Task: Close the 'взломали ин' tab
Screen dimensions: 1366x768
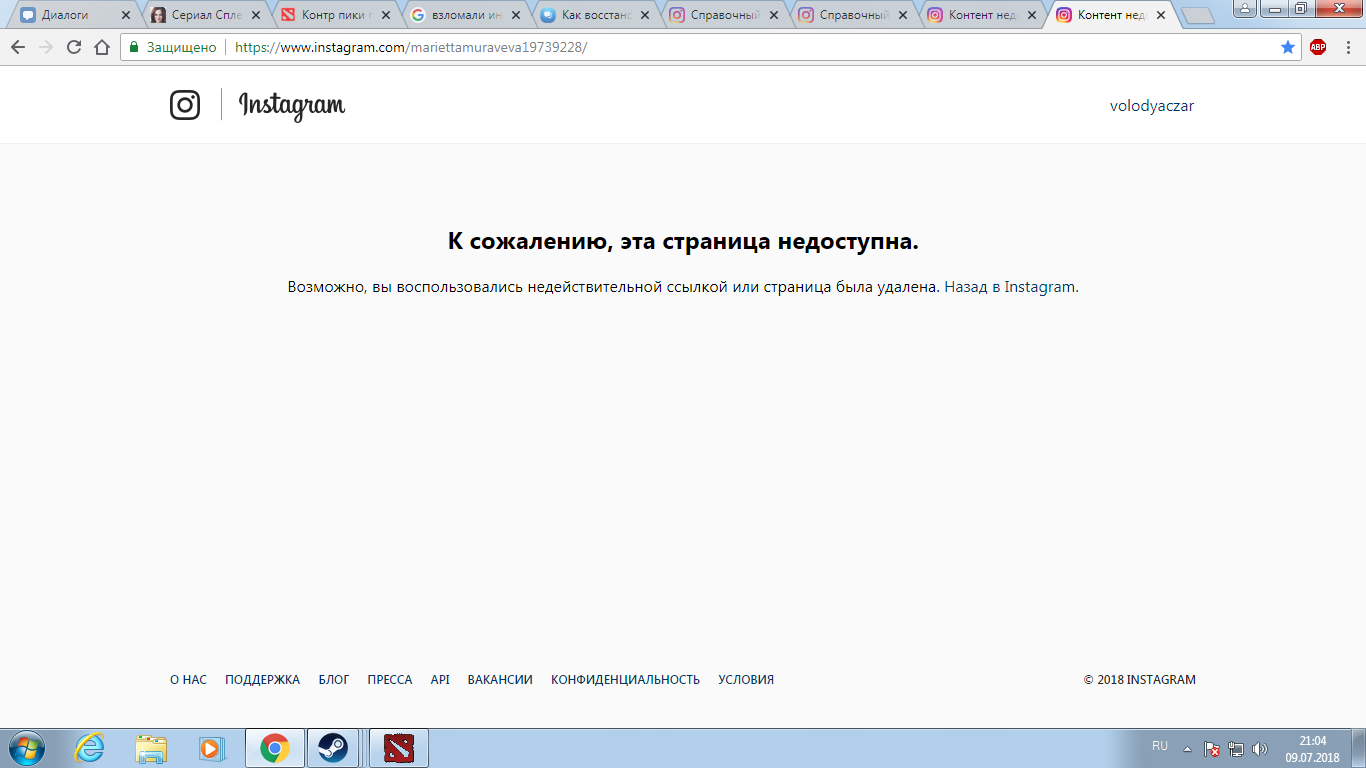Action: [x=515, y=15]
